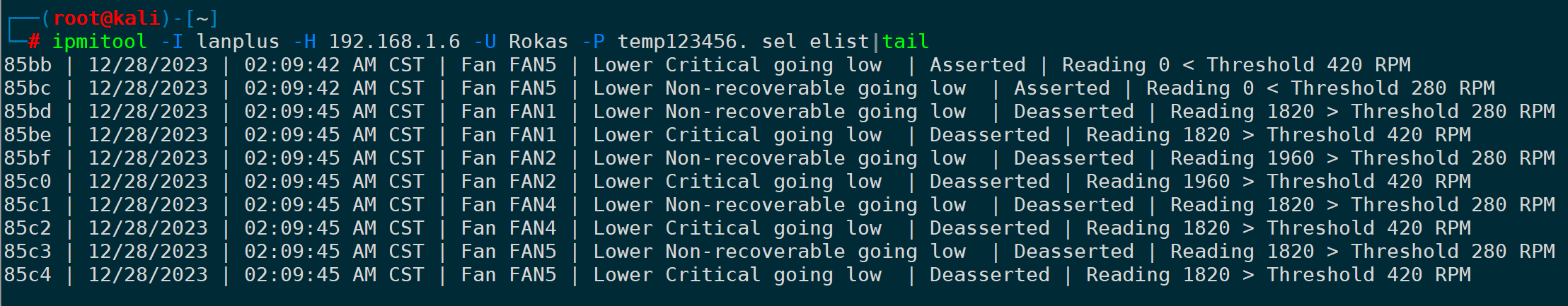This screenshot has width=1568, height=306.
Task: Click the lanplus interface argument
Action: (238, 42)
